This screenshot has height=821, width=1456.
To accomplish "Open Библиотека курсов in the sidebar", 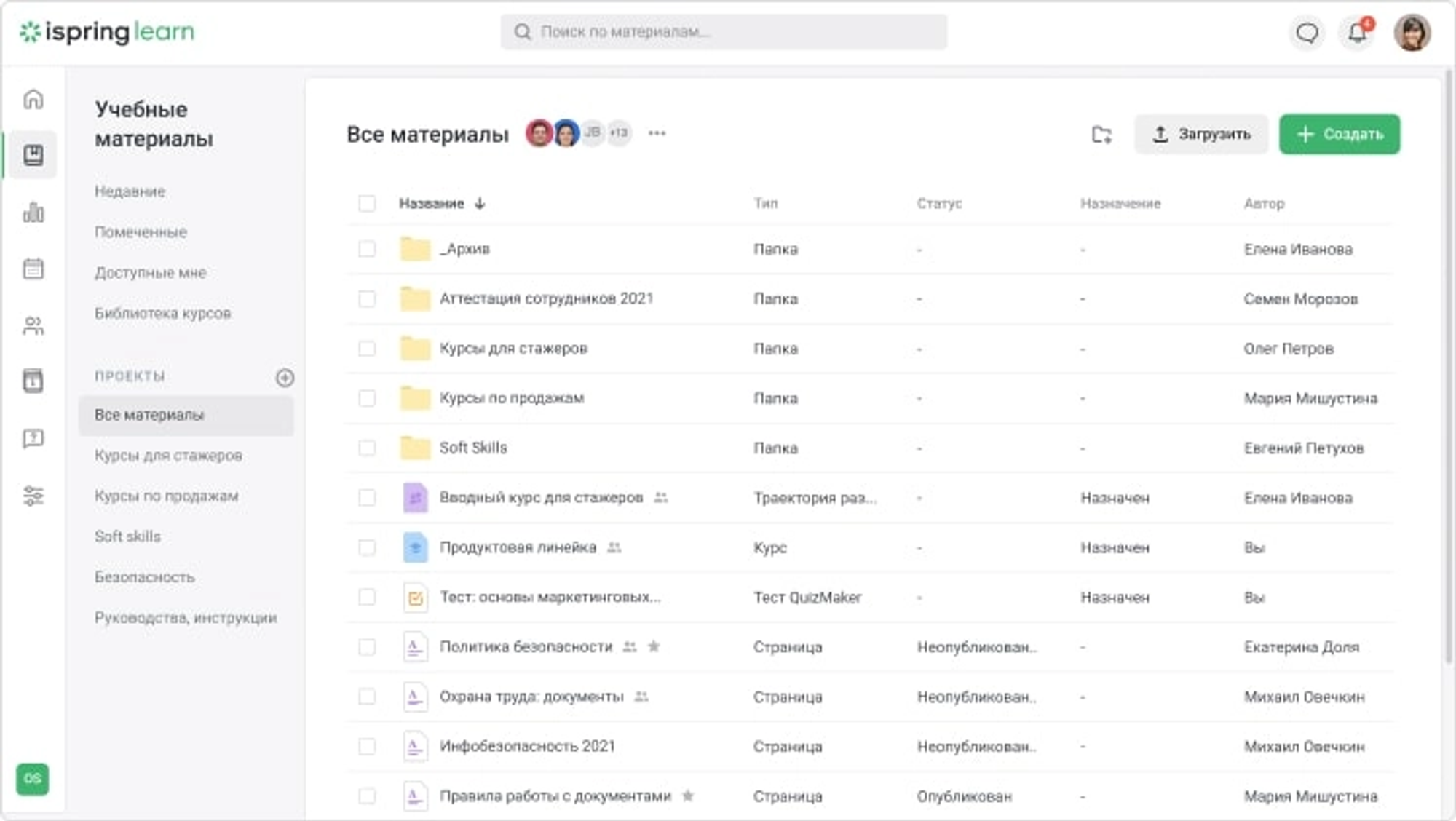I will pos(162,314).
